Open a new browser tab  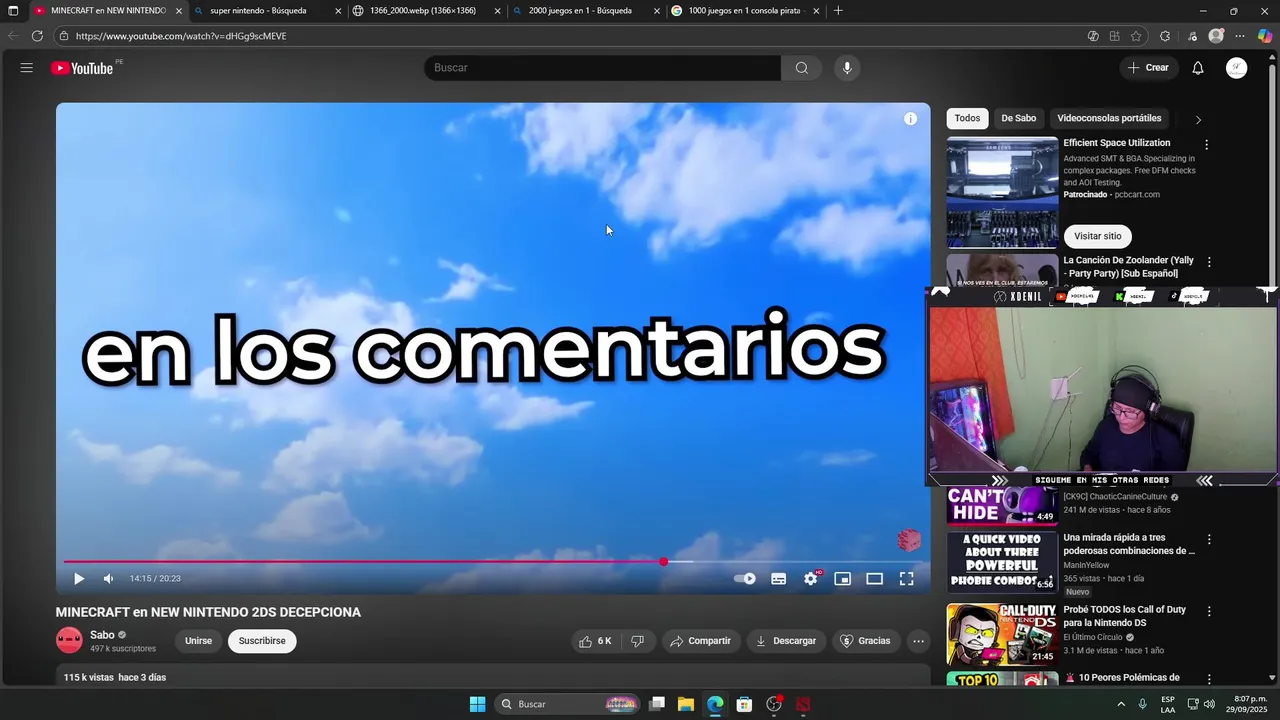(x=838, y=11)
